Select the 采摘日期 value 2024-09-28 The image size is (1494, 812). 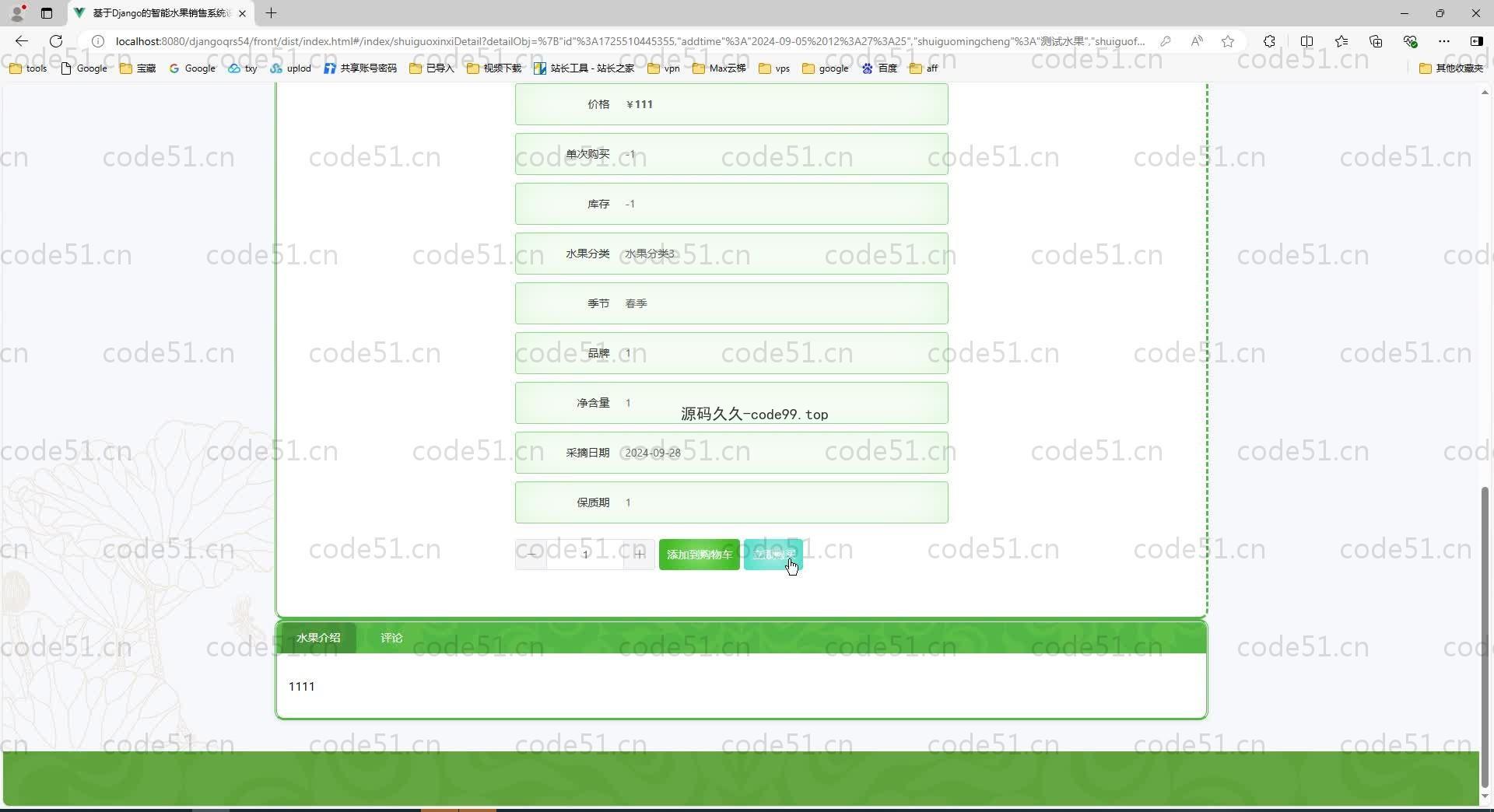pos(653,453)
